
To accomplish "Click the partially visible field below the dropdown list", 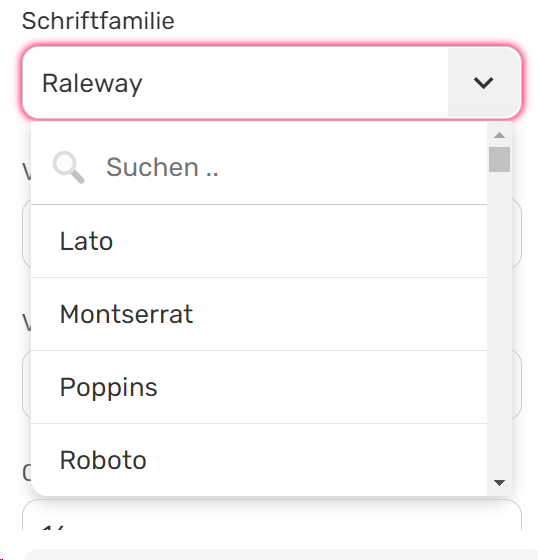I will 272,514.
